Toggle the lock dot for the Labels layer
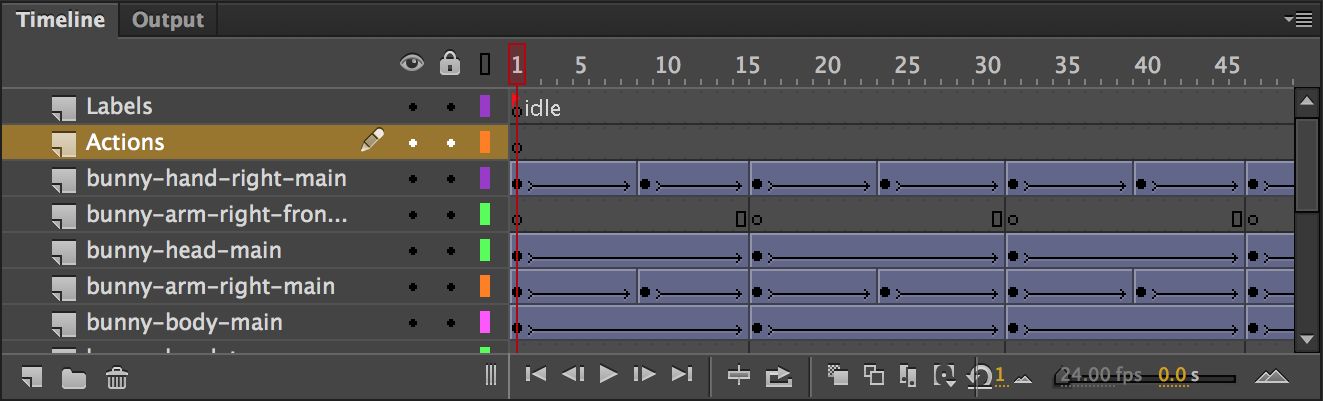Viewport: 1323px width, 401px height. (451, 107)
